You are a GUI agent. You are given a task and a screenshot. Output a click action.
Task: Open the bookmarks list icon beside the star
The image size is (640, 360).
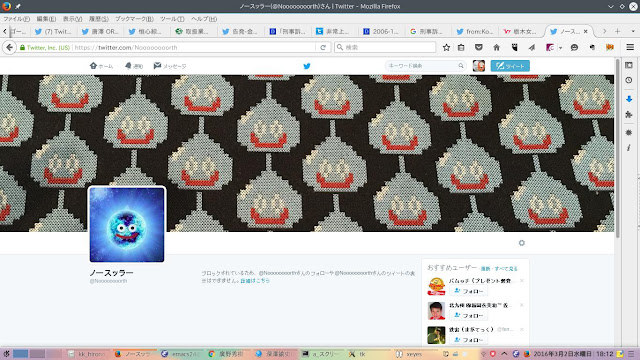pyautogui.click(x=461, y=47)
